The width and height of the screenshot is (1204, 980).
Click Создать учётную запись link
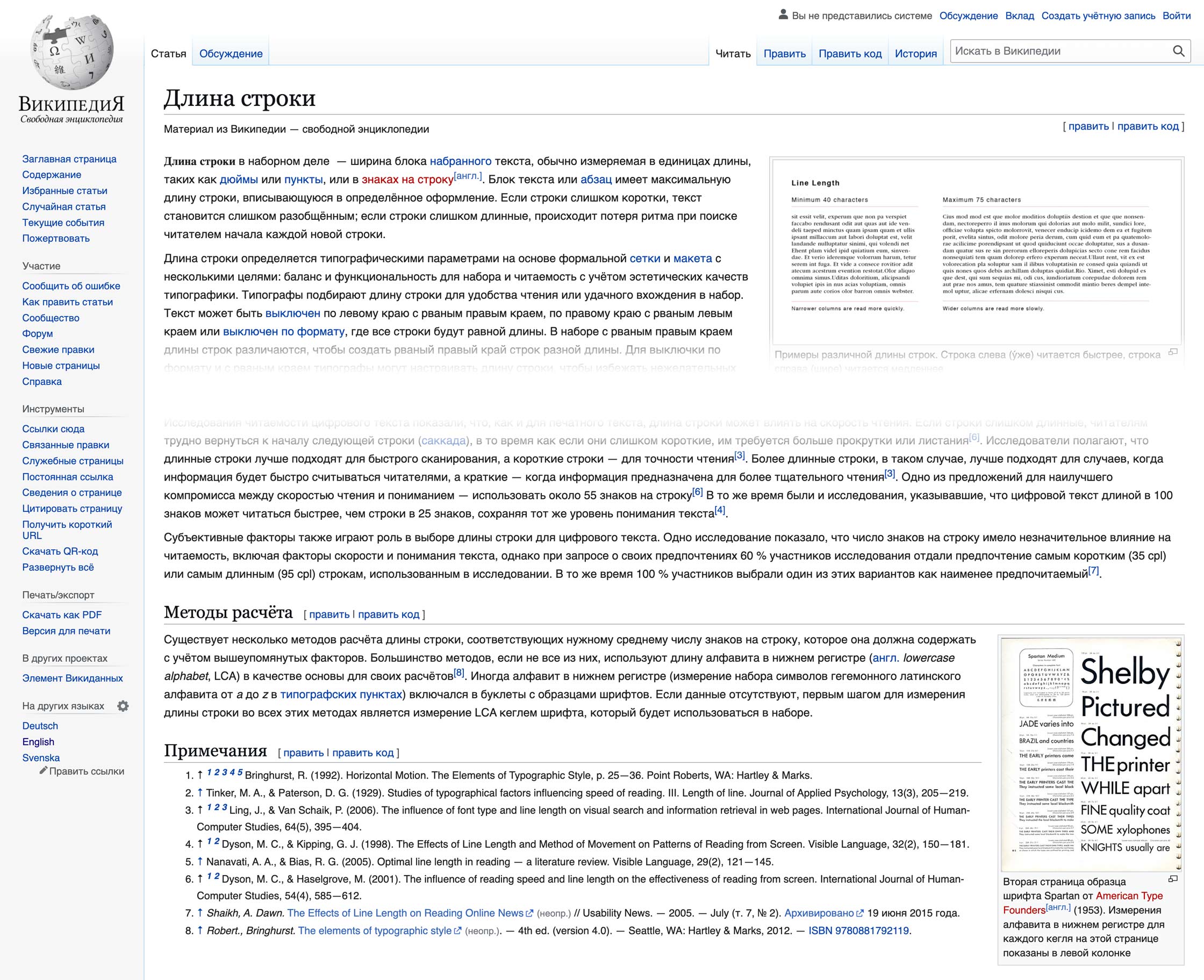point(1098,16)
